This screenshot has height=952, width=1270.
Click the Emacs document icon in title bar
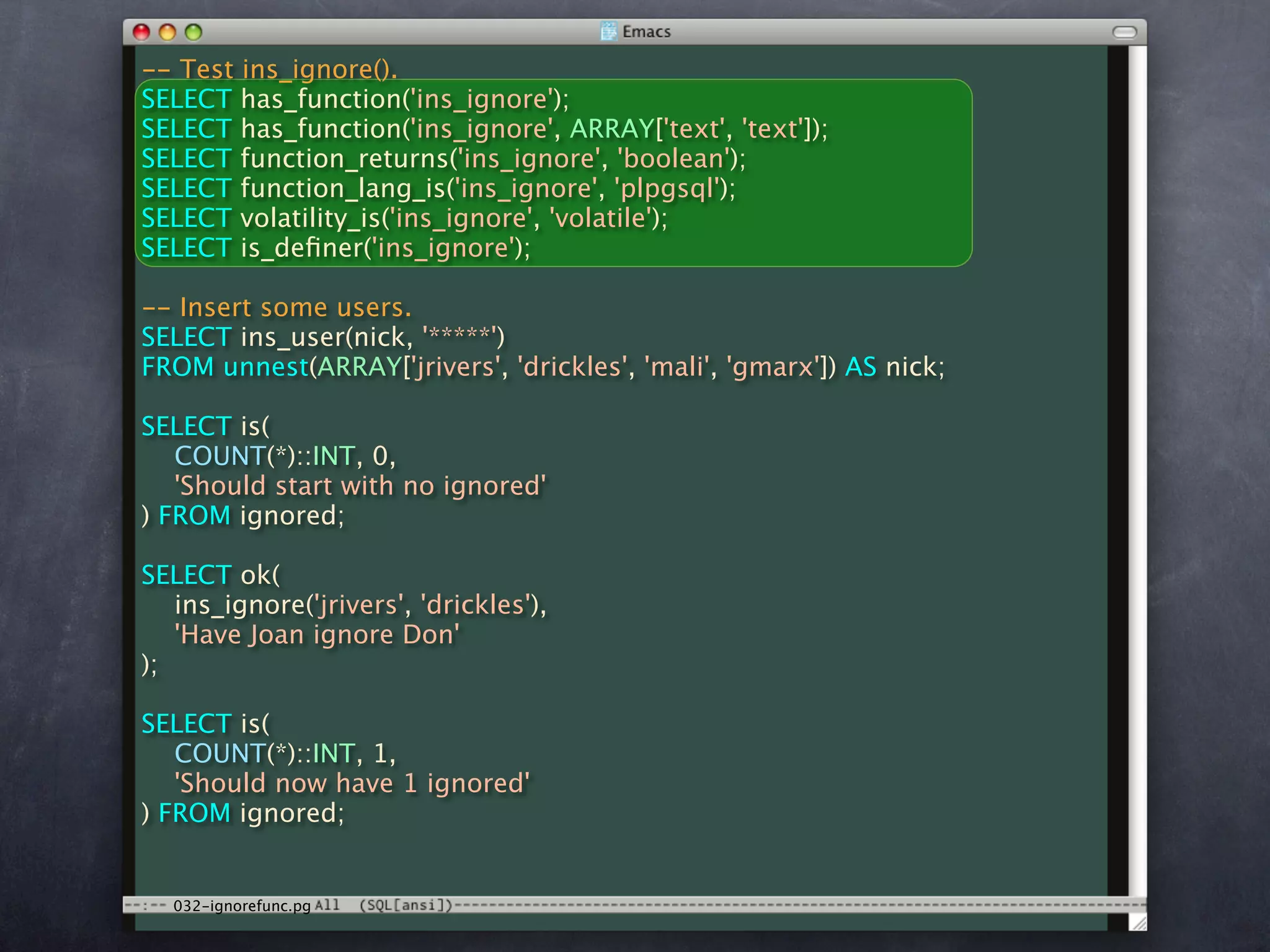[609, 31]
